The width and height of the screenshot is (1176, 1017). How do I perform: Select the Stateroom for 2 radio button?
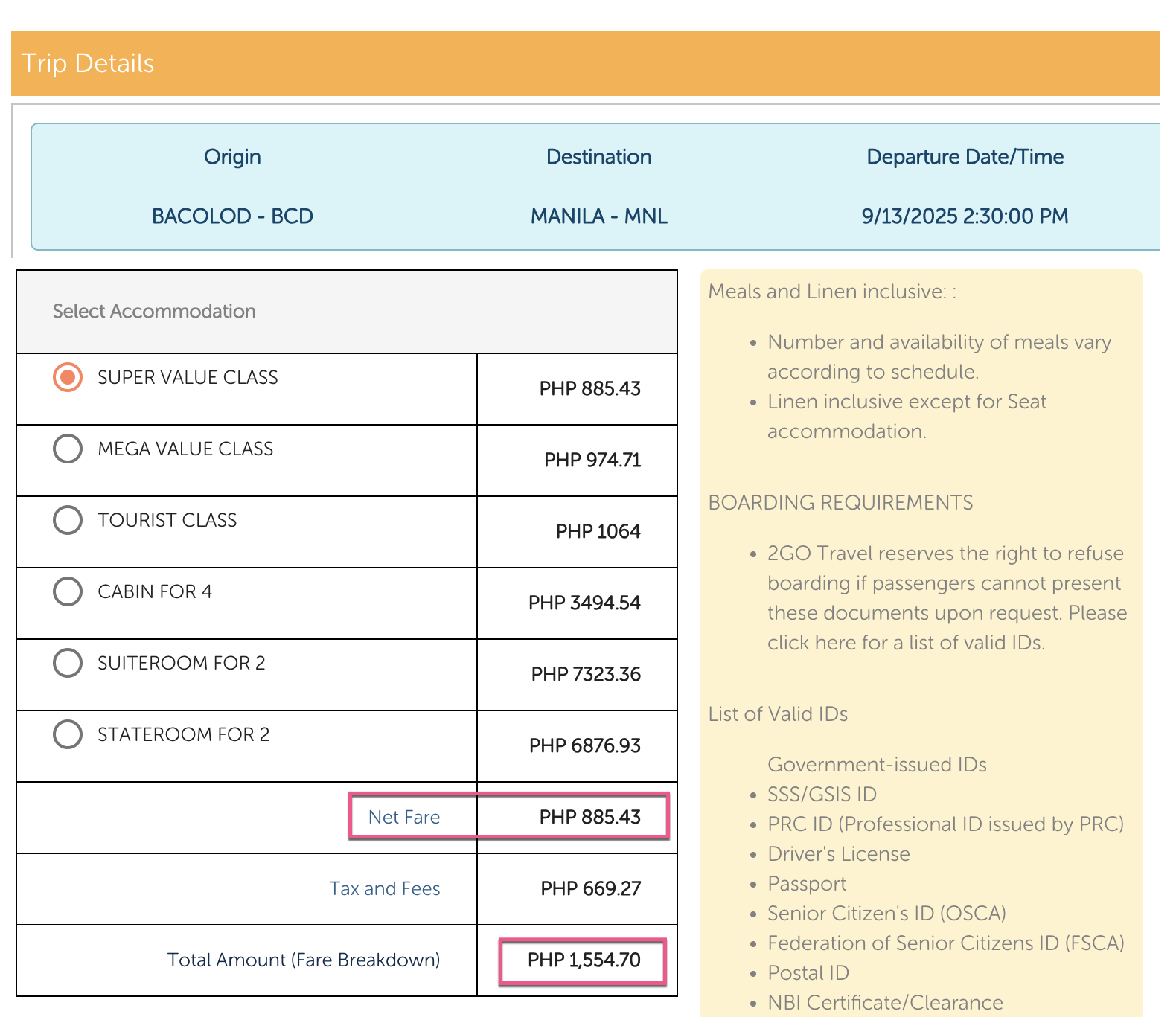[68, 734]
